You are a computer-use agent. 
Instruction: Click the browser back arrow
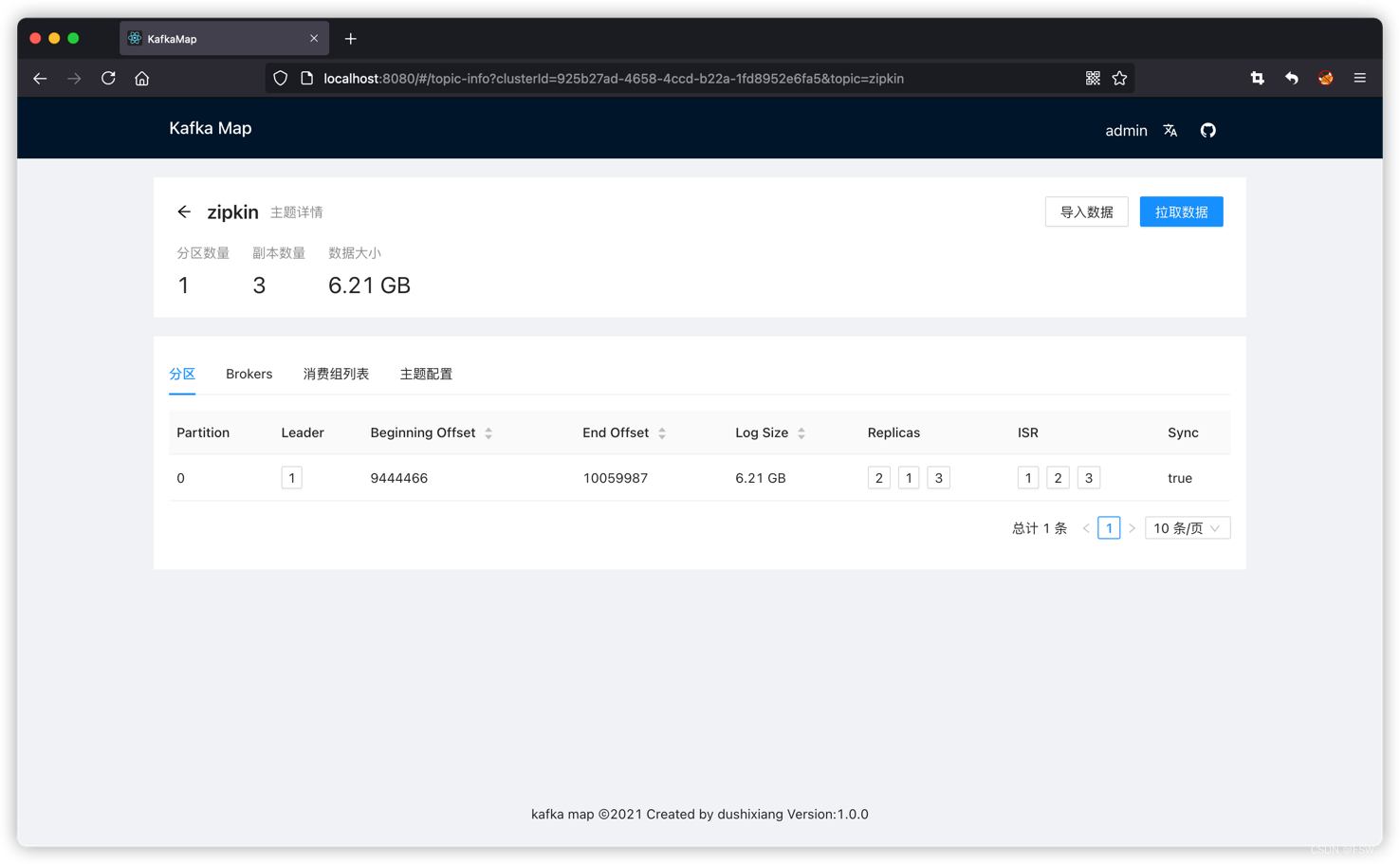[x=40, y=79]
